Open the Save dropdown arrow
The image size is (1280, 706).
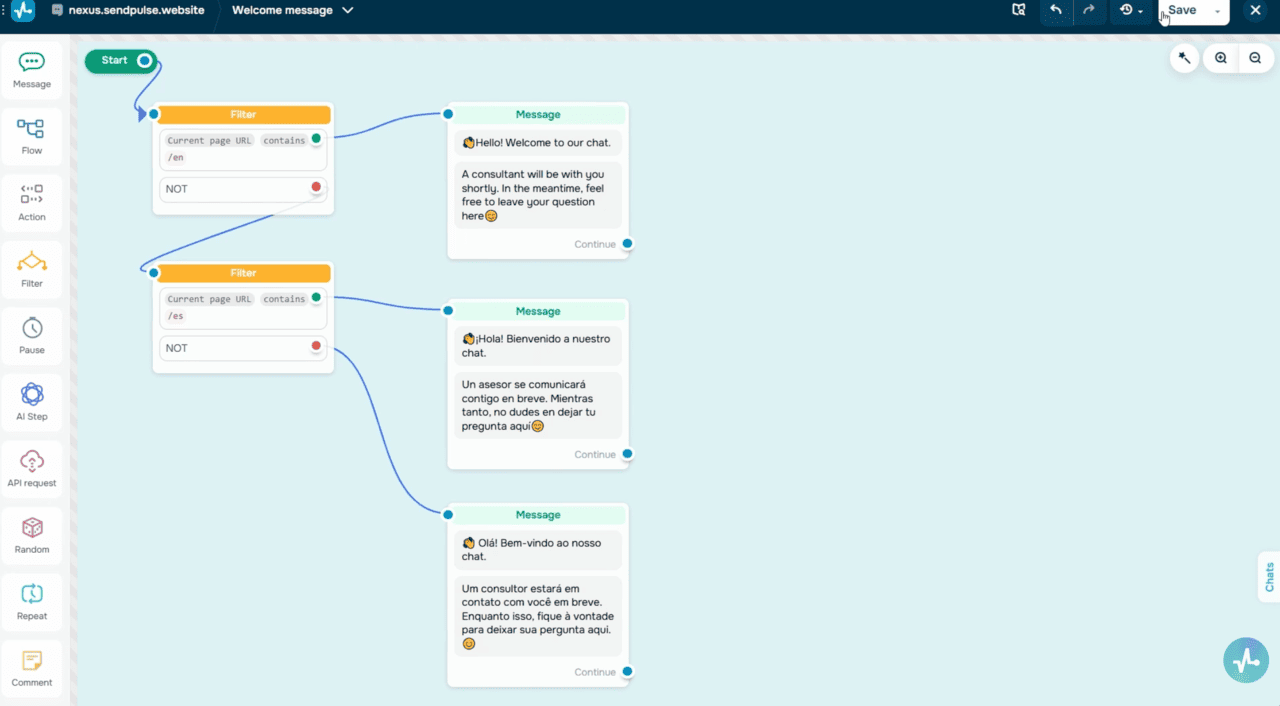point(1217,11)
